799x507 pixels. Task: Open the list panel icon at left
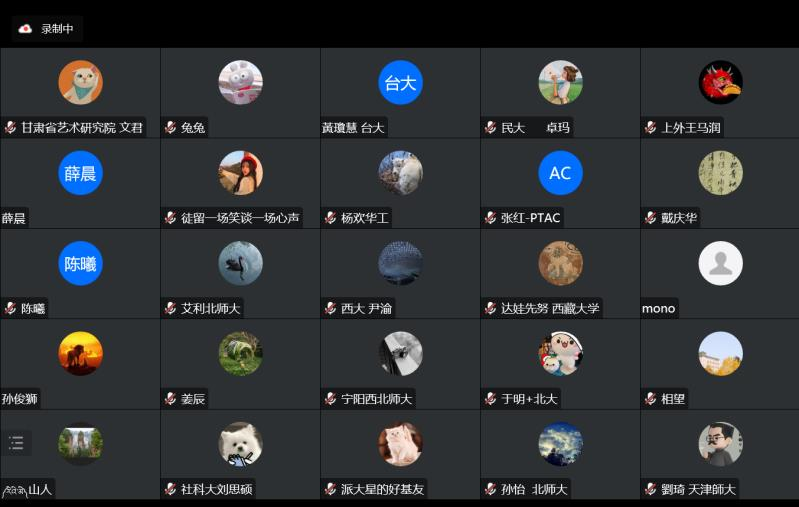coord(16,443)
